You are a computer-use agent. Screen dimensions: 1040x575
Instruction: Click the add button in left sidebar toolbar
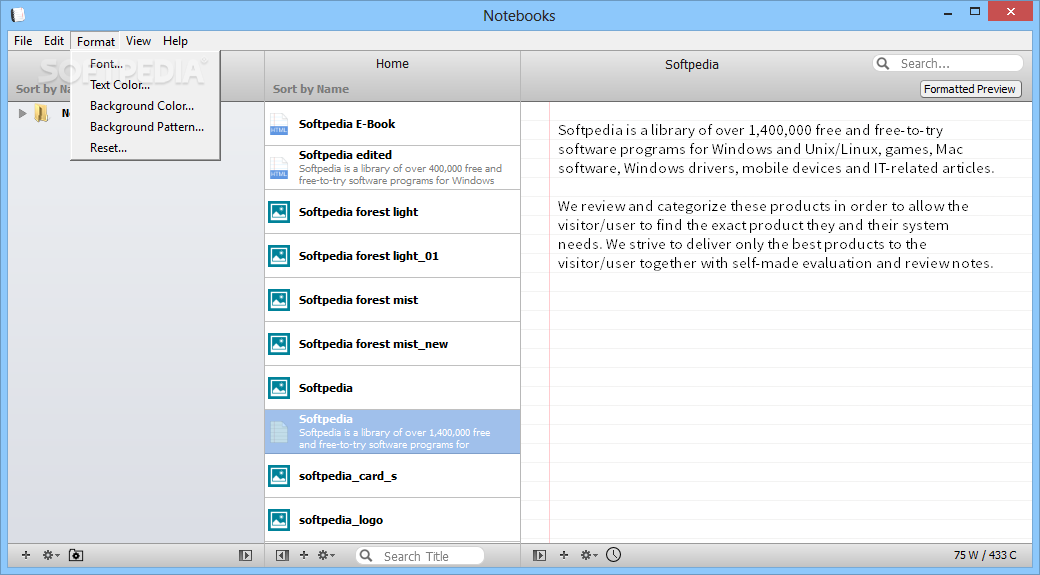tap(26, 555)
